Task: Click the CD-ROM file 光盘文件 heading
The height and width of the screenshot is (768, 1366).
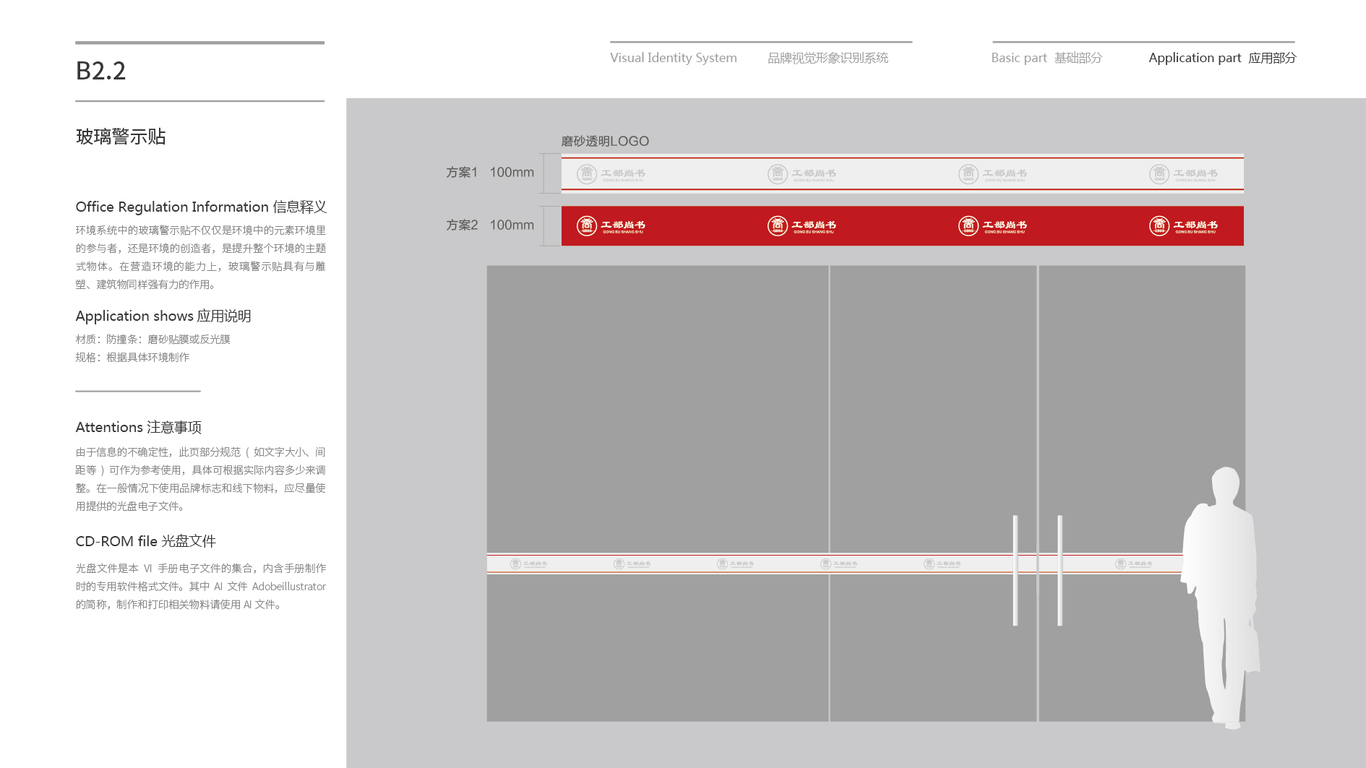Action: (146, 541)
